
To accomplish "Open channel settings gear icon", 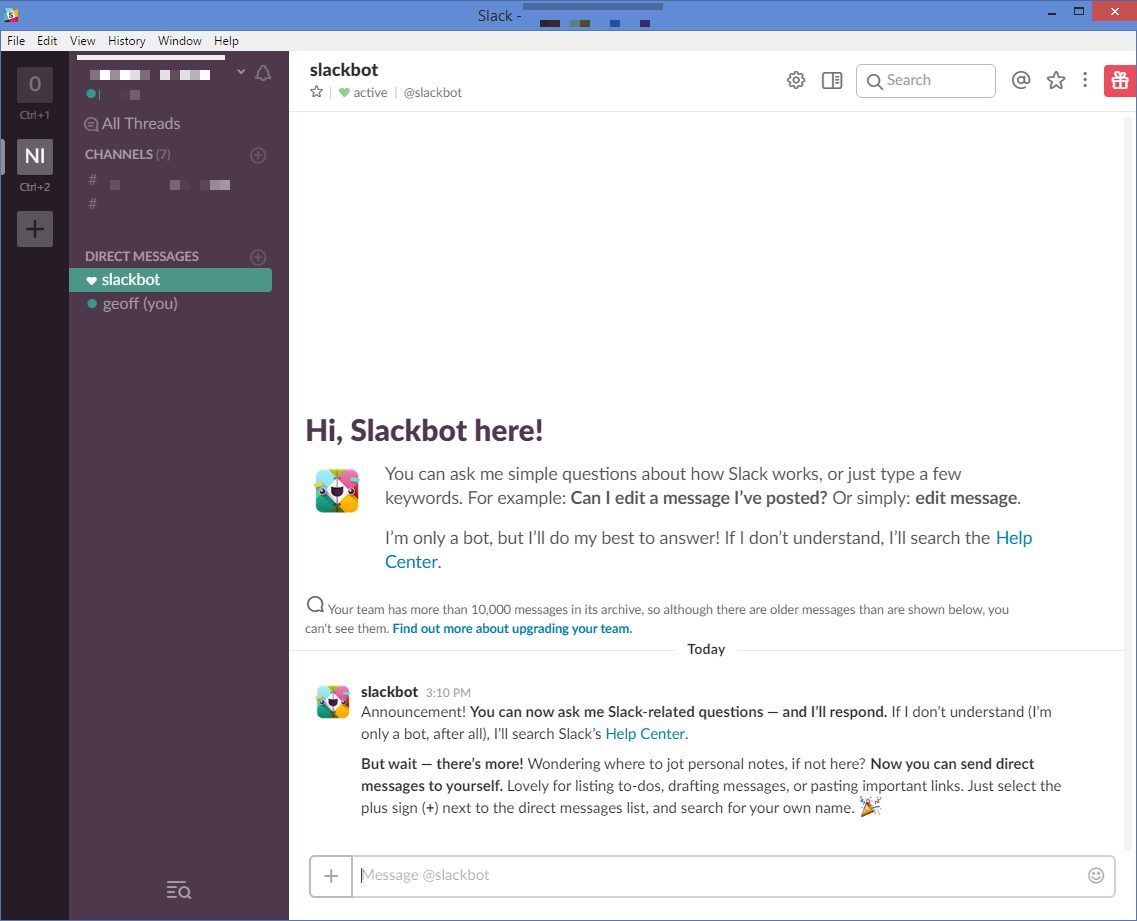I will pyautogui.click(x=796, y=81).
